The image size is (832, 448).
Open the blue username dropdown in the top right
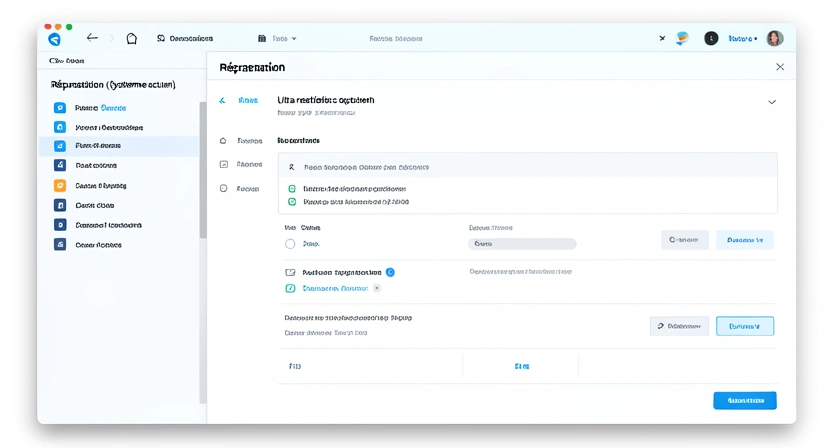click(743, 38)
